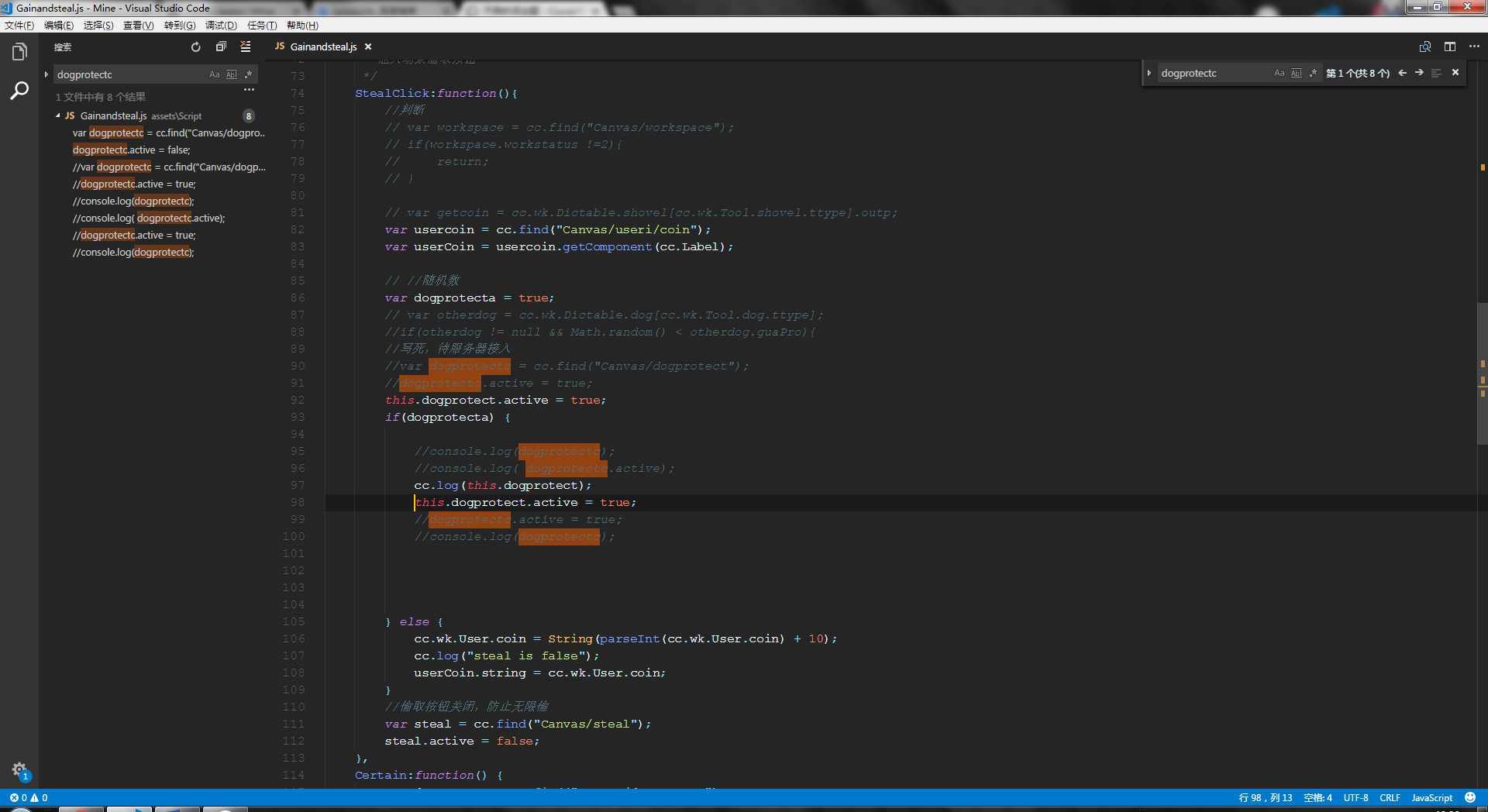
Task: Open the 调试(D) debug menu
Action: point(221,26)
